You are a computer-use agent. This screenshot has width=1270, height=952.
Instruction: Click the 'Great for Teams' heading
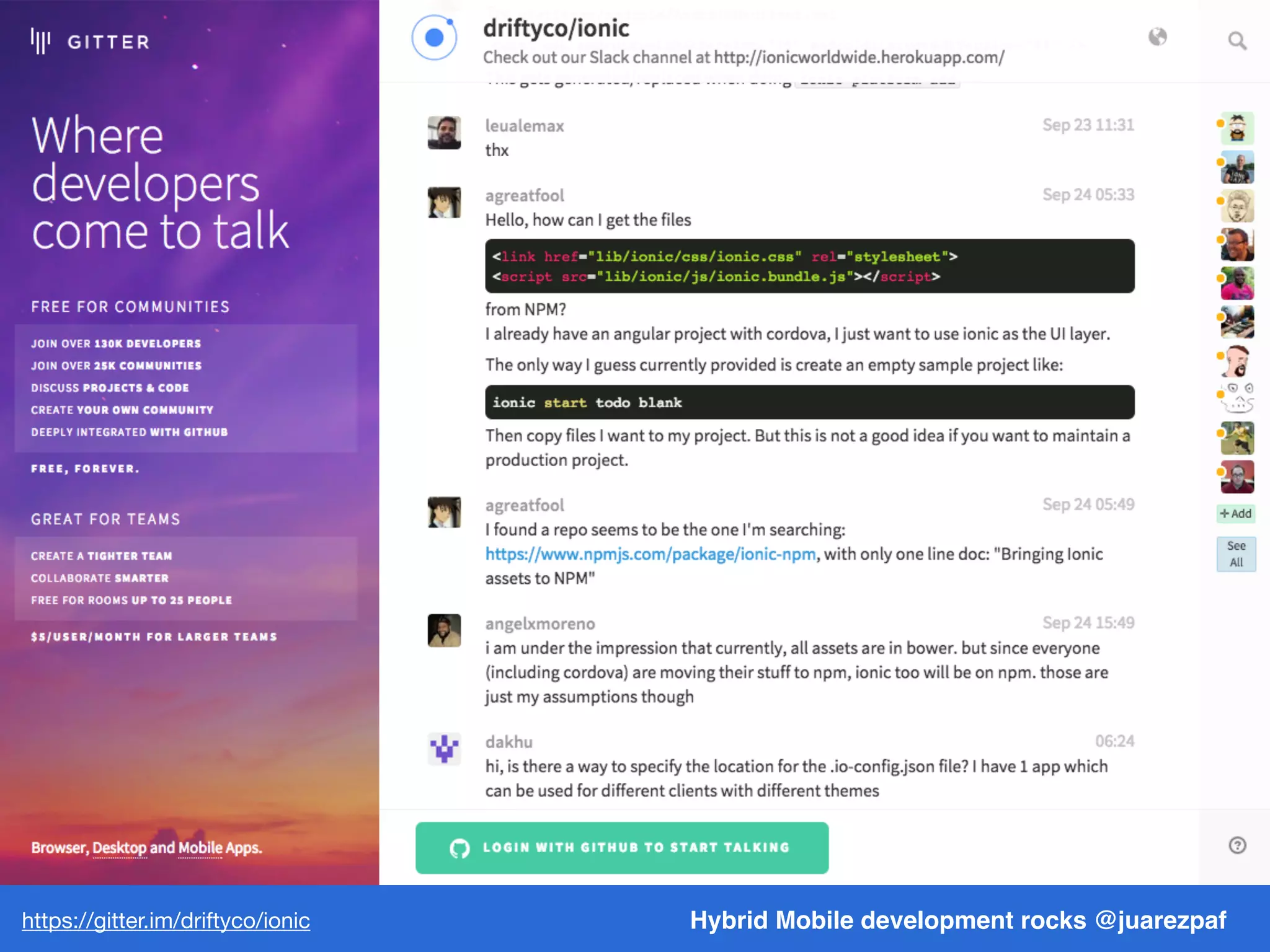[x=105, y=519]
